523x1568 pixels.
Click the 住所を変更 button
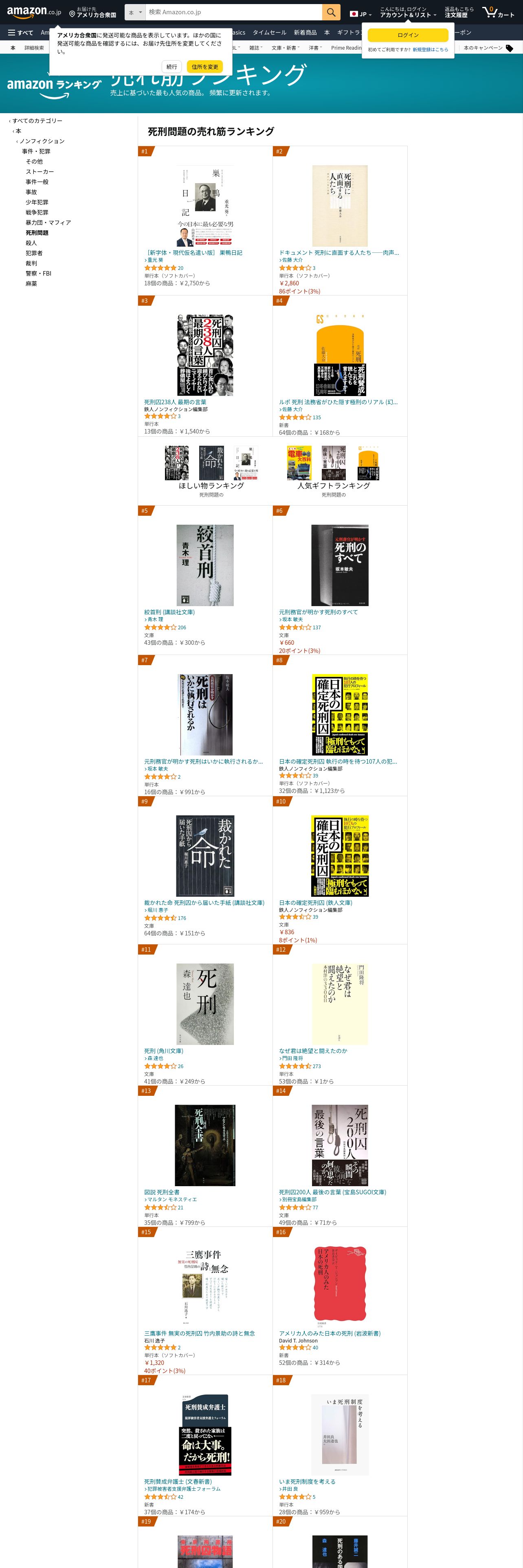[x=205, y=67]
